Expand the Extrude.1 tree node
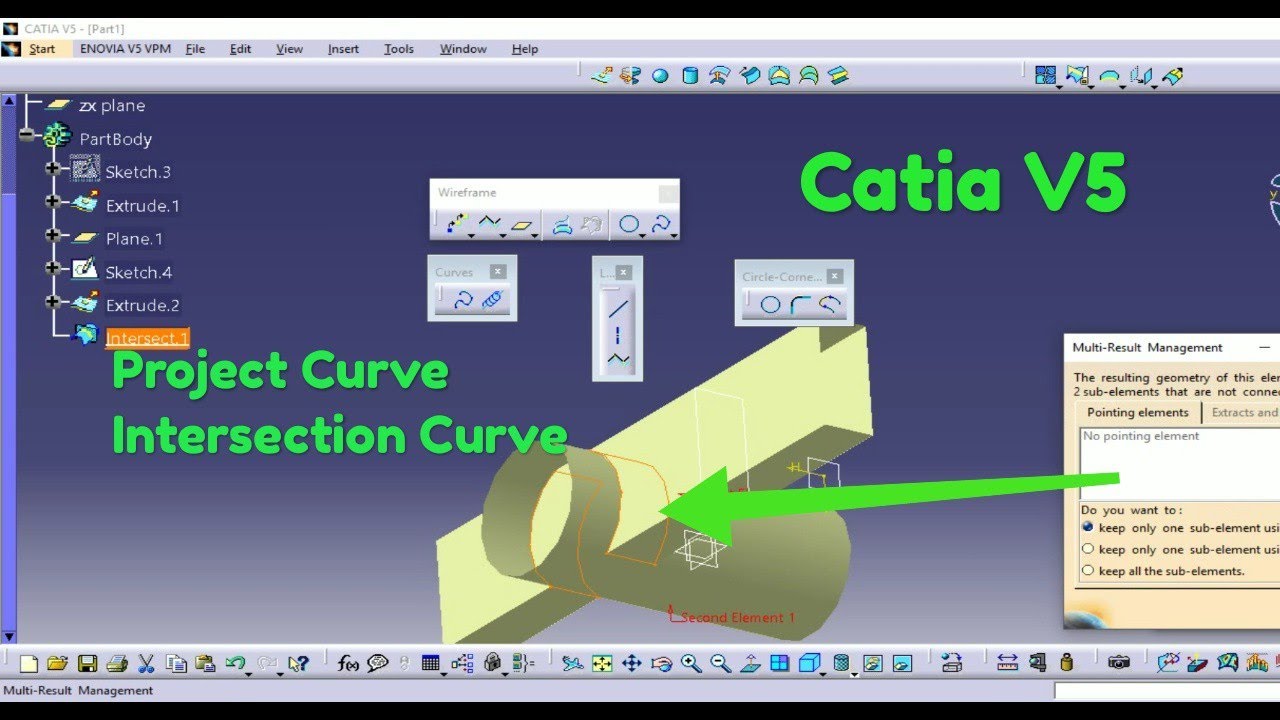Viewport: 1280px width, 720px height. tap(52, 202)
